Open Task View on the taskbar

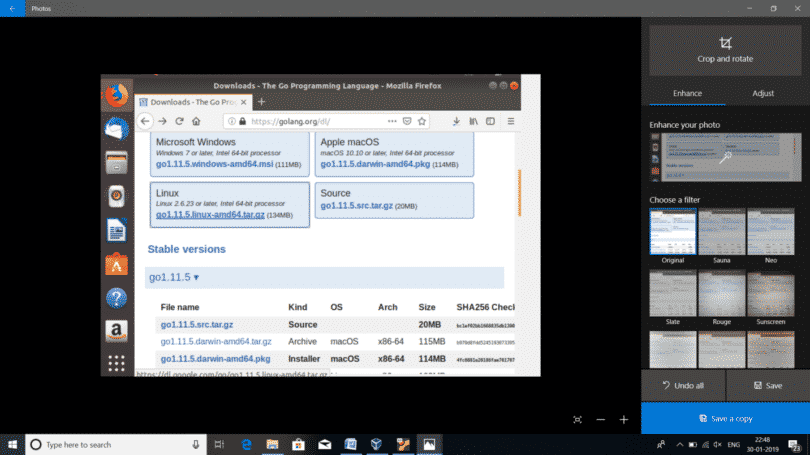point(219,445)
